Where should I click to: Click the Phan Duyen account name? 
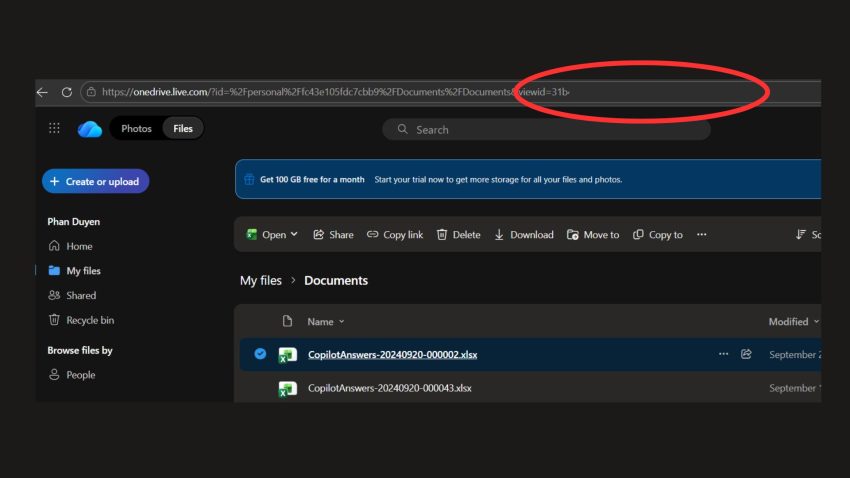pyautogui.click(x=74, y=222)
